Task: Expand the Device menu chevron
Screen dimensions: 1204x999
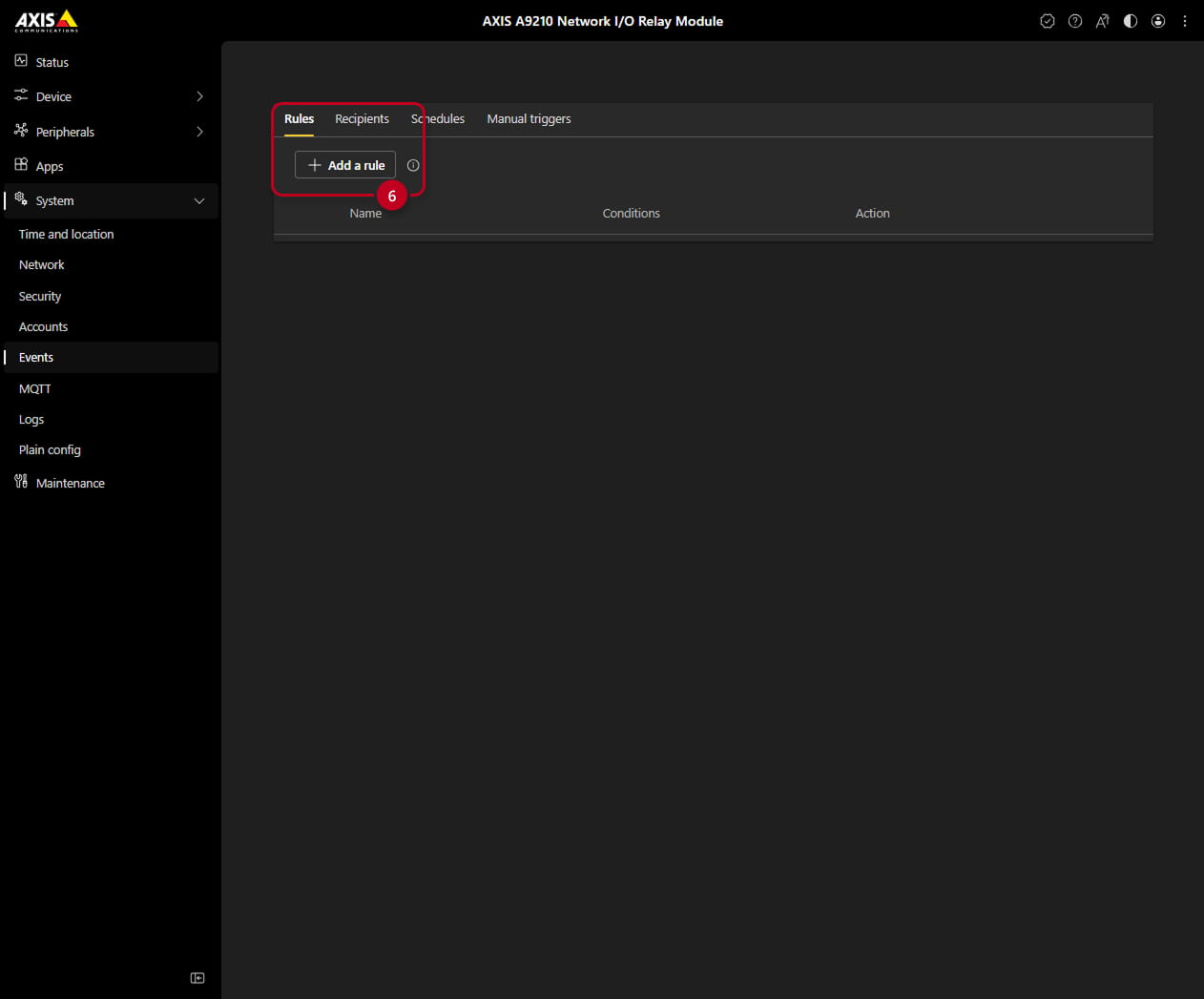Action: pyautogui.click(x=199, y=96)
